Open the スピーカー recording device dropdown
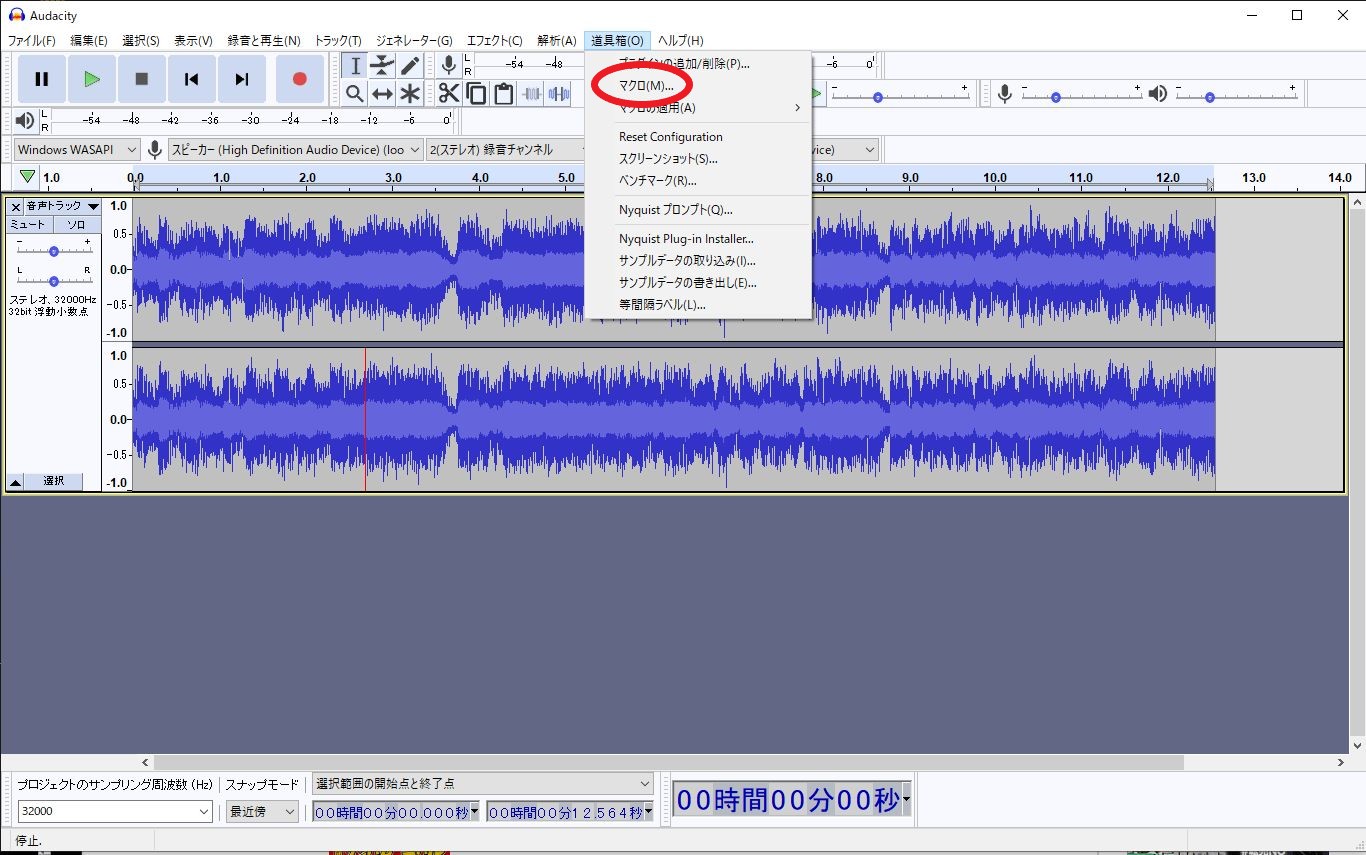This screenshot has width=1366, height=855. [x=295, y=150]
